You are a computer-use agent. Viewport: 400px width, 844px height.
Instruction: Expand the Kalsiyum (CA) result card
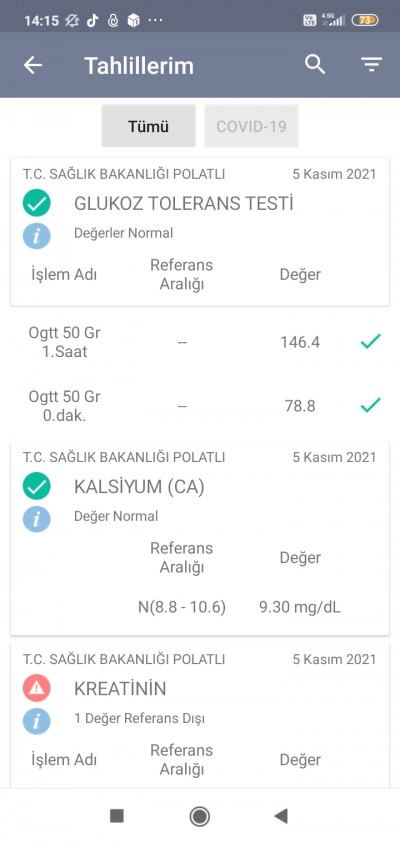coord(200,538)
